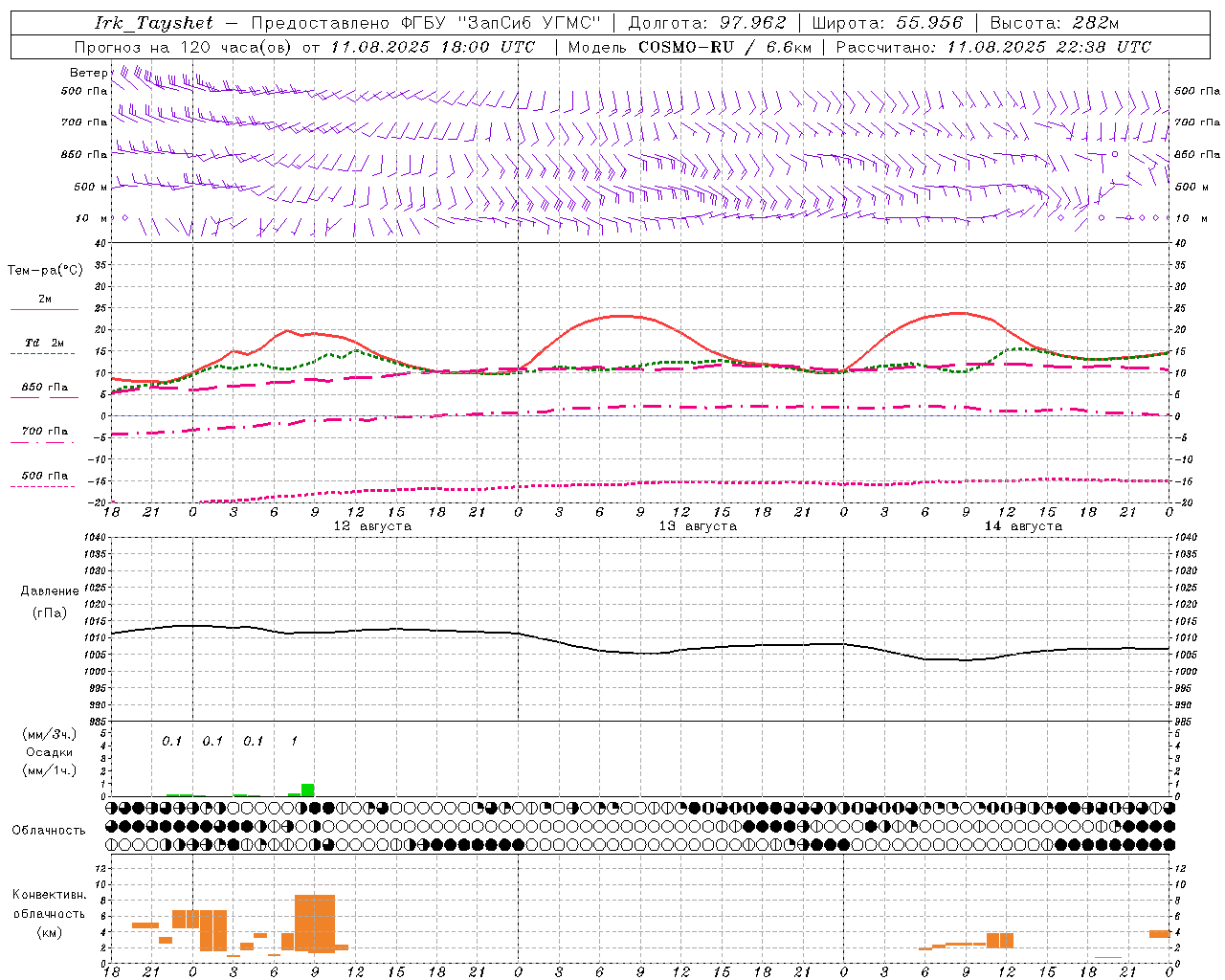Click the Модель COSMO-RU / 6.6км label
Viewport: 1225px width, 980px height.
point(690,47)
